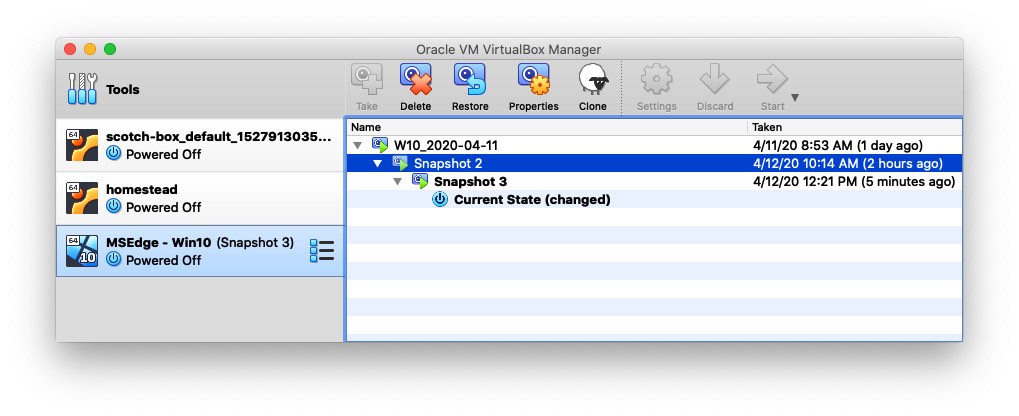This screenshot has width=1019, height=416.
Task: Select Current State (changed) item
Action: [x=532, y=200]
